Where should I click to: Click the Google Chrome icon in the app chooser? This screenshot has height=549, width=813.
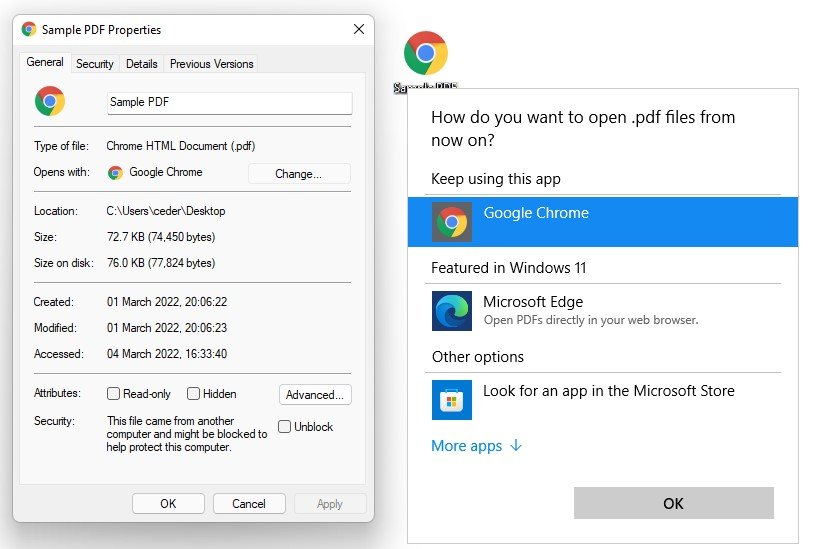(452, 222)
